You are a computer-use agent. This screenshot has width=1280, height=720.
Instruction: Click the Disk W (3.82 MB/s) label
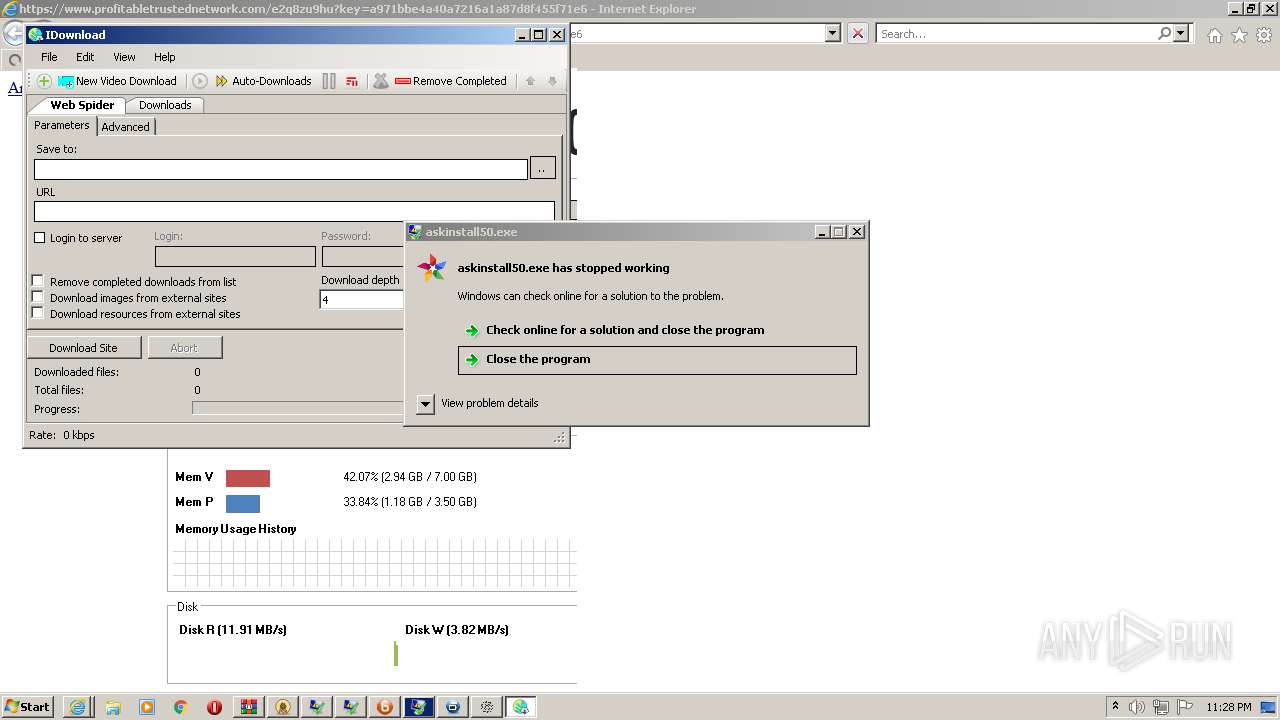[457, 630]
